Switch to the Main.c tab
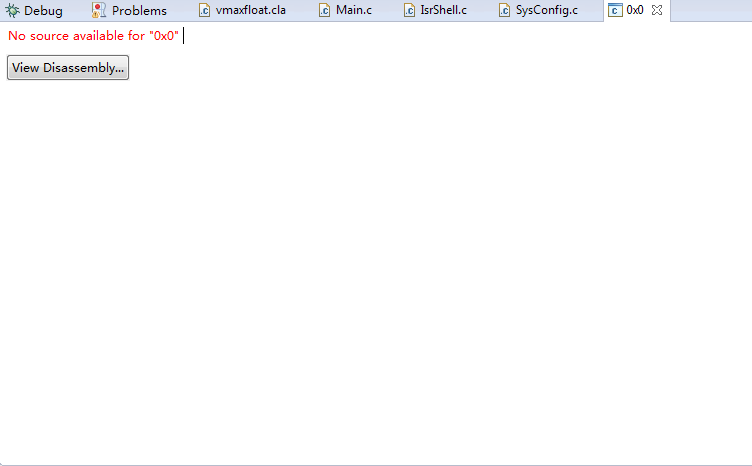The height and width of the screenshot is (466, 752). pos(346,10)
